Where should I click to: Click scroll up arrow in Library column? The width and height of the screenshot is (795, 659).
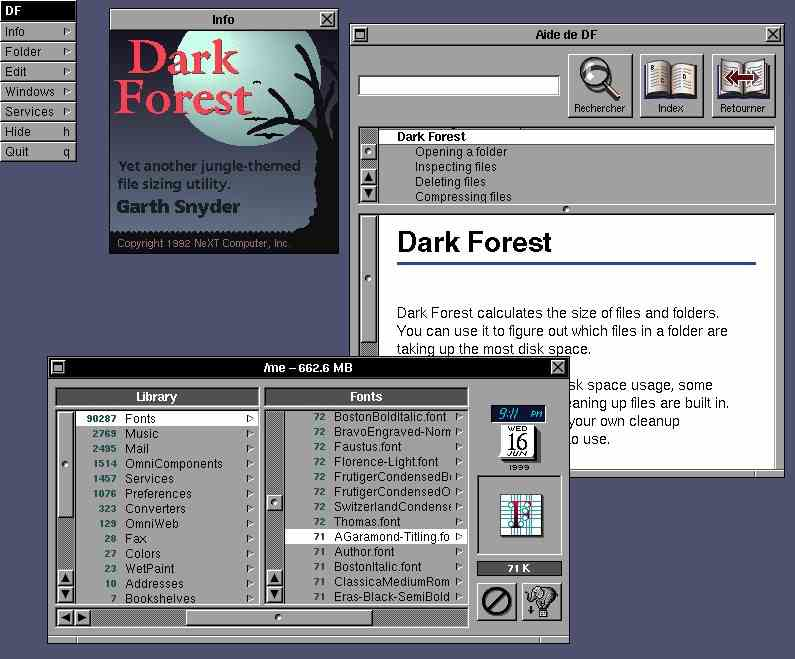click(65, 577)
